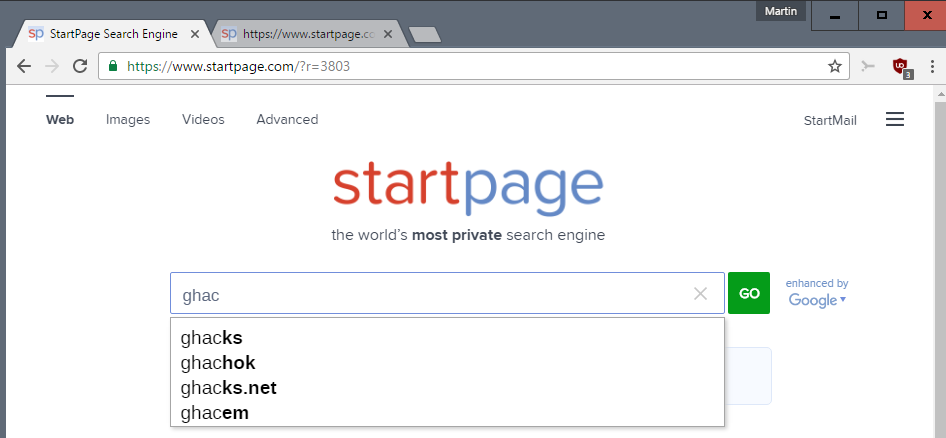Click the Martin profile button

pyautogui.click(x=781, y=11)
